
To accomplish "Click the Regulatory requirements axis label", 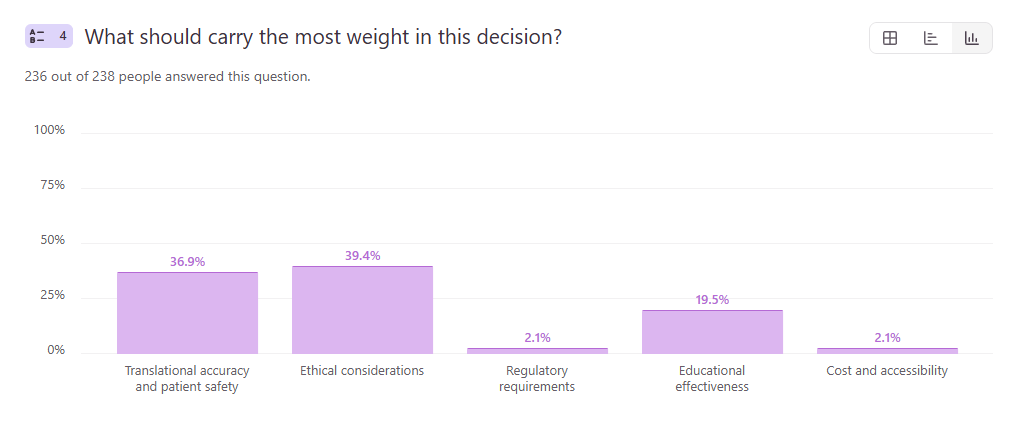I will tap(537, 378).
